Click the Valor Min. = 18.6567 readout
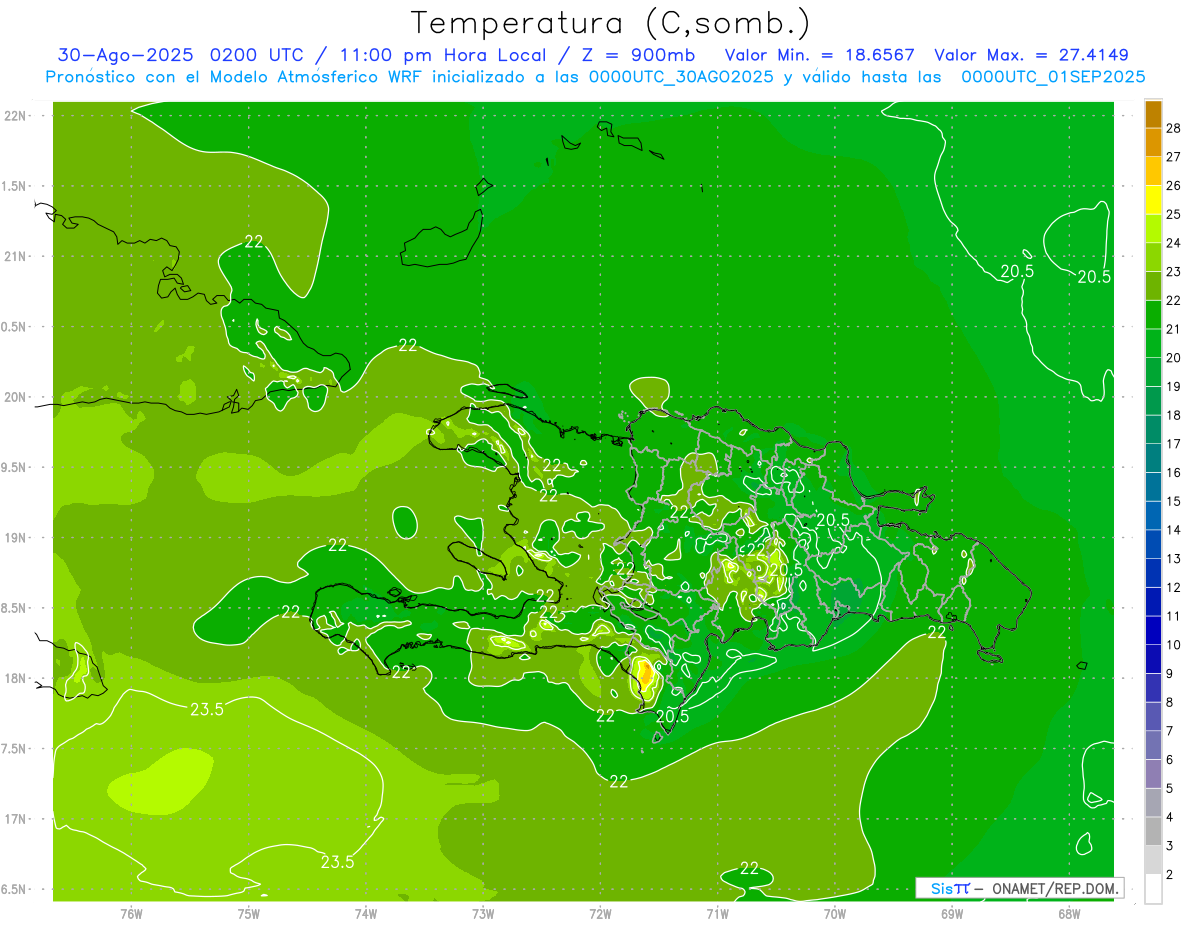1200x927 pixels. click(821, 55)
